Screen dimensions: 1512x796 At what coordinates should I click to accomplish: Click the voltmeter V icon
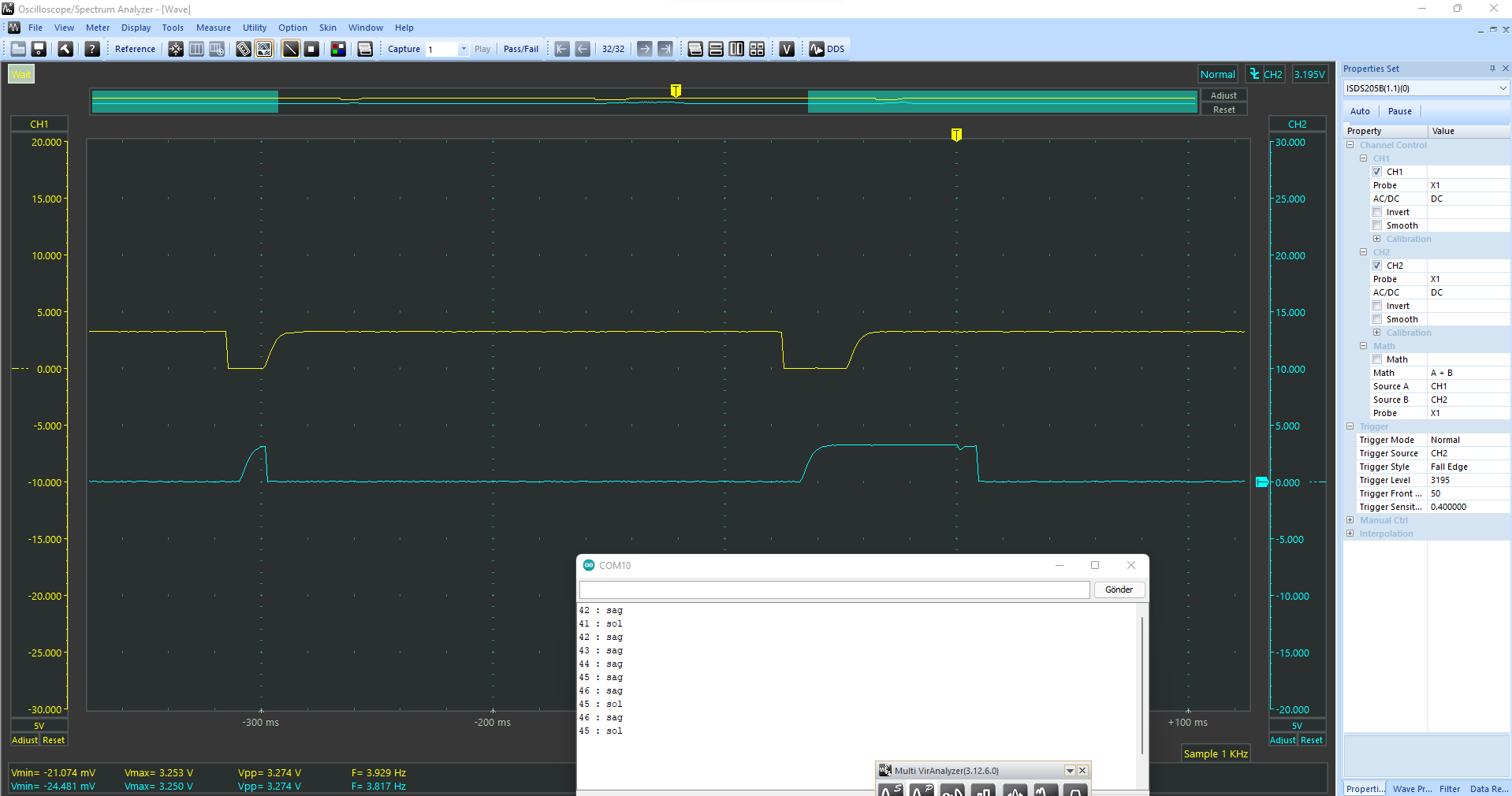tap(787, 49)
